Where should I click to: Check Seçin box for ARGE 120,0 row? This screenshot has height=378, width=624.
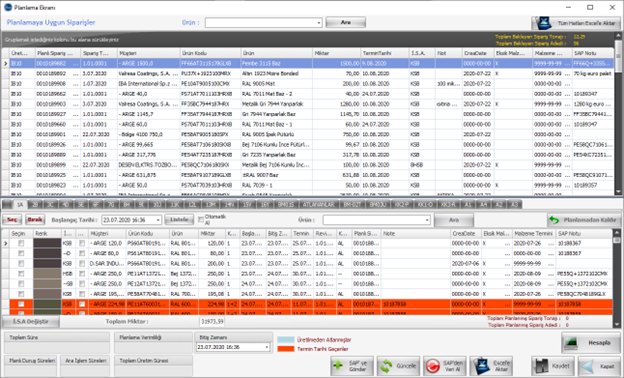pyautogui.click(x=21, y=243)
